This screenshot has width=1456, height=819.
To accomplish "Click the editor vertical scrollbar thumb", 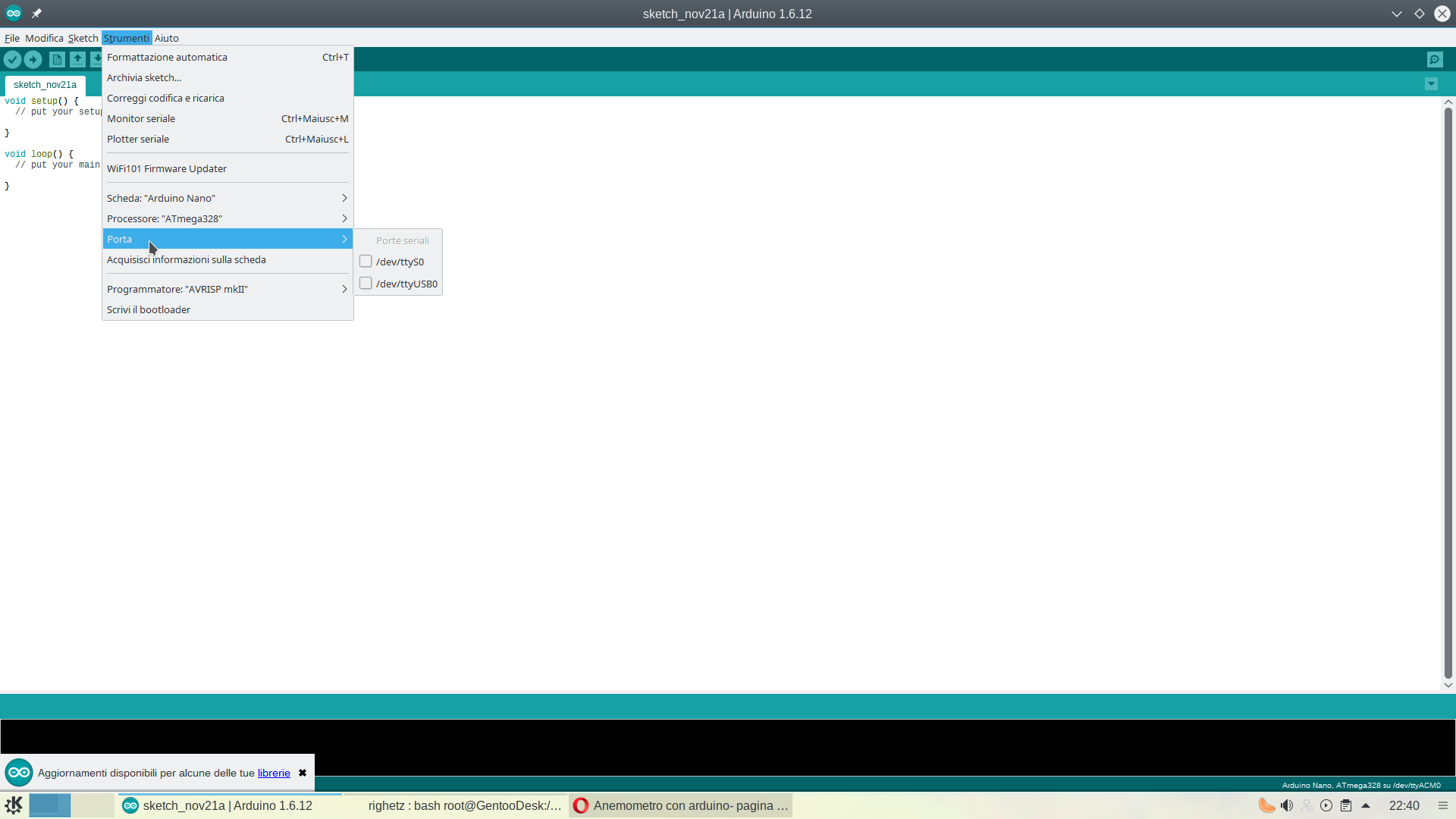I will (x=1448, y=393).
